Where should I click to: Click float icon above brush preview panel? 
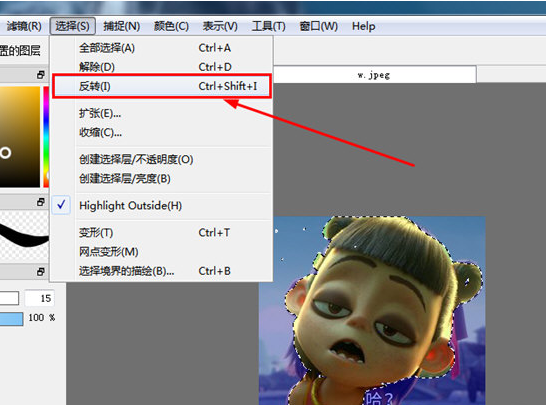(41, 202)
